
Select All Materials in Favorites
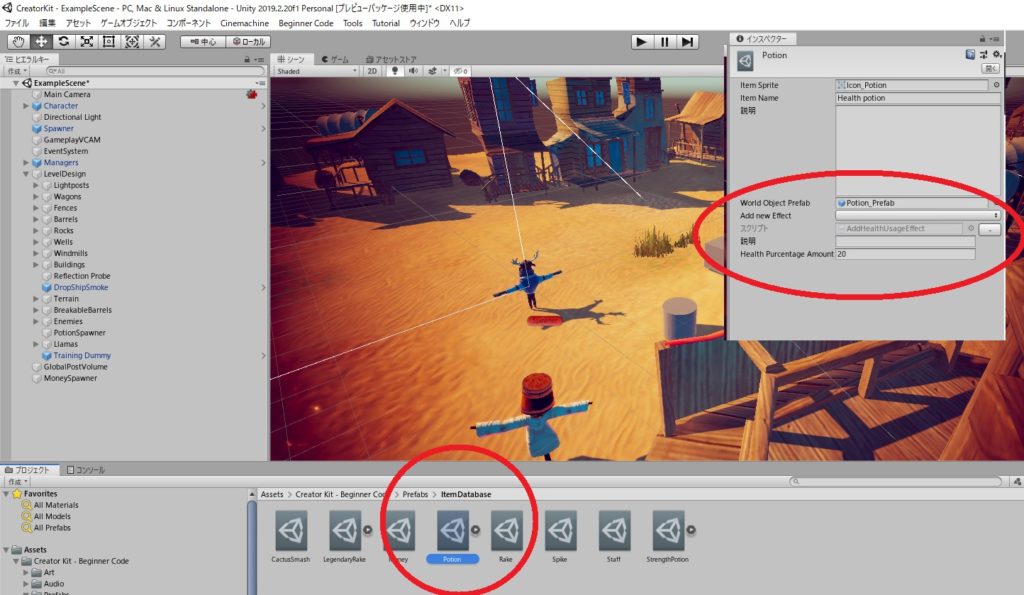pyautogui.click(x=56, y=505)
